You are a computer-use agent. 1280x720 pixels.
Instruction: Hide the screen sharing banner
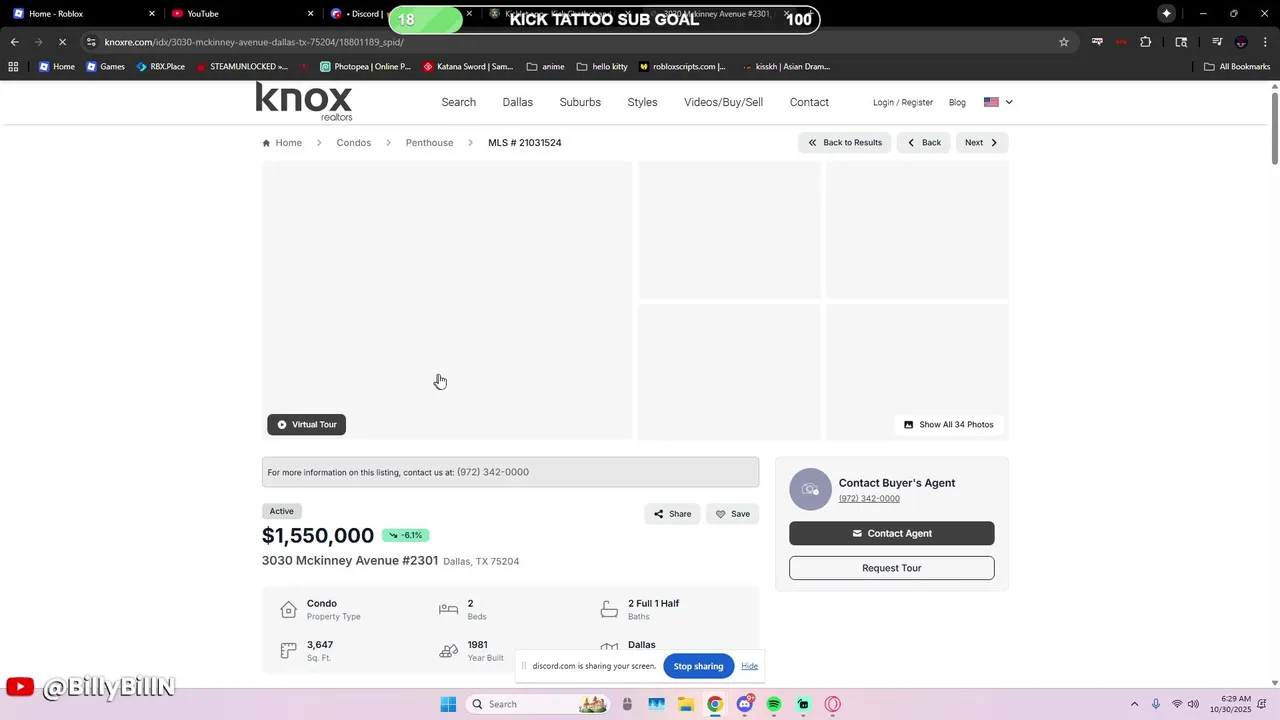749,666
